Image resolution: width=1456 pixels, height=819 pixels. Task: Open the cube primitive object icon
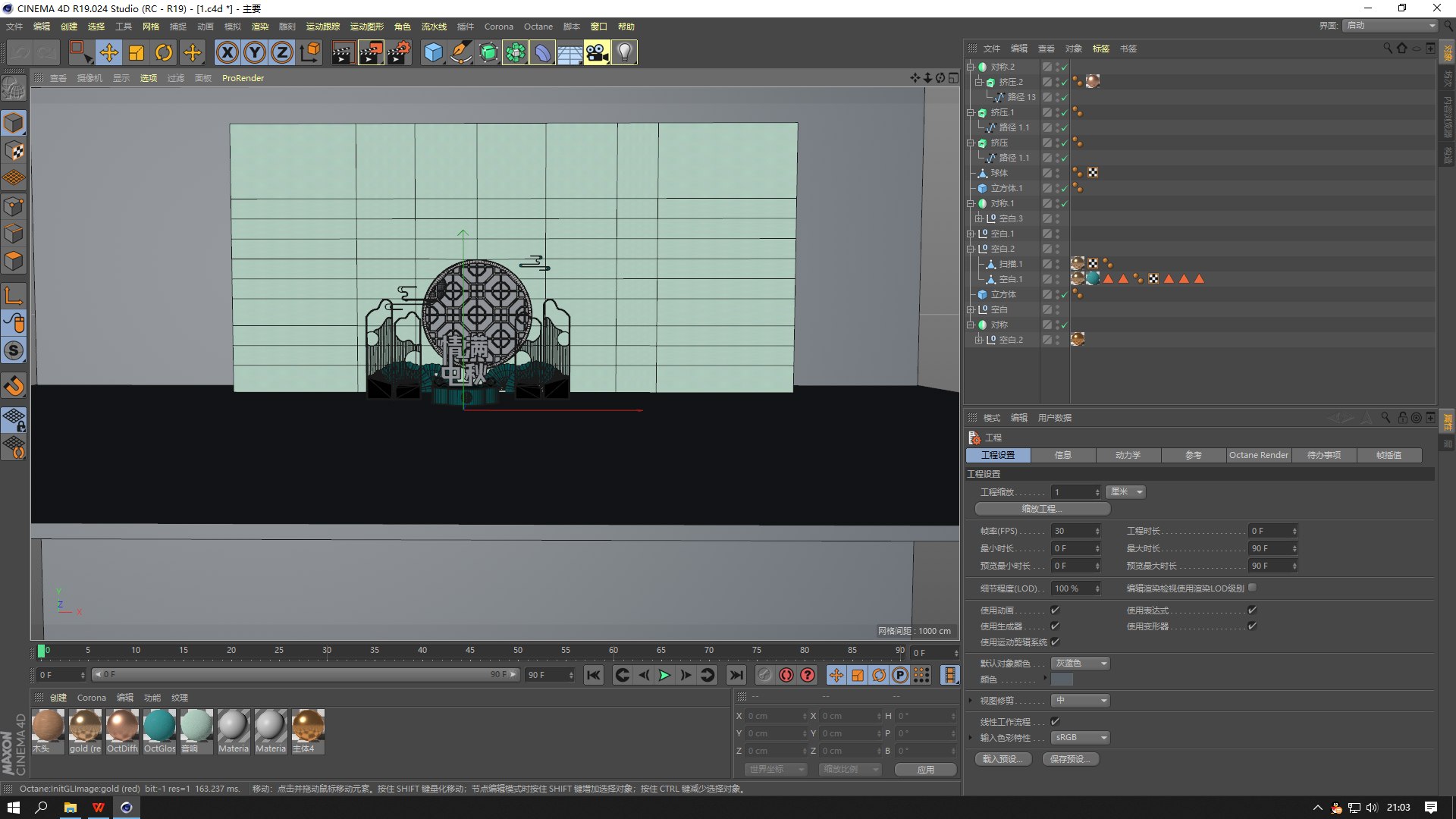(433, 52)
